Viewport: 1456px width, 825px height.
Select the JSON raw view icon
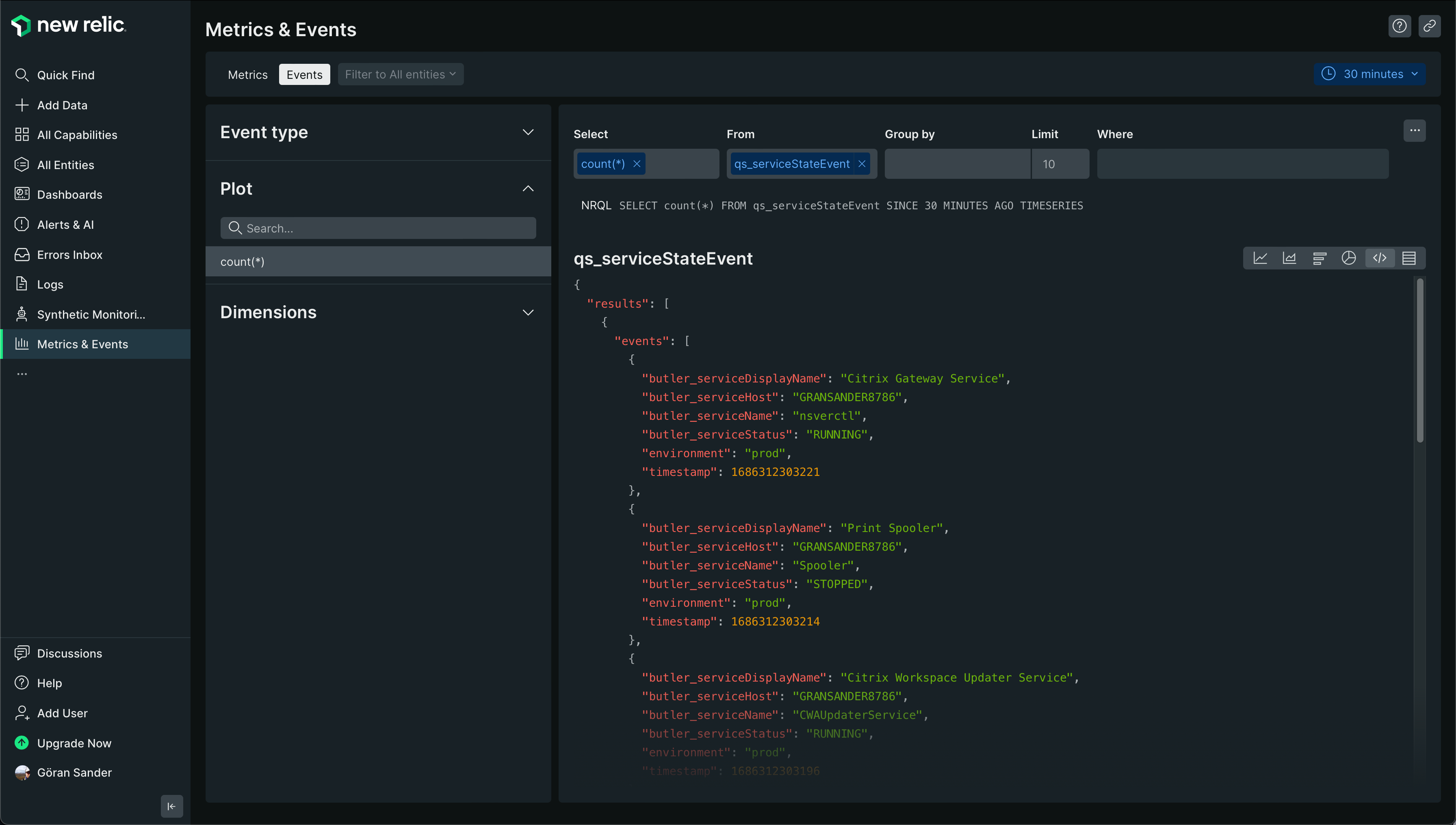(1380, 258)
